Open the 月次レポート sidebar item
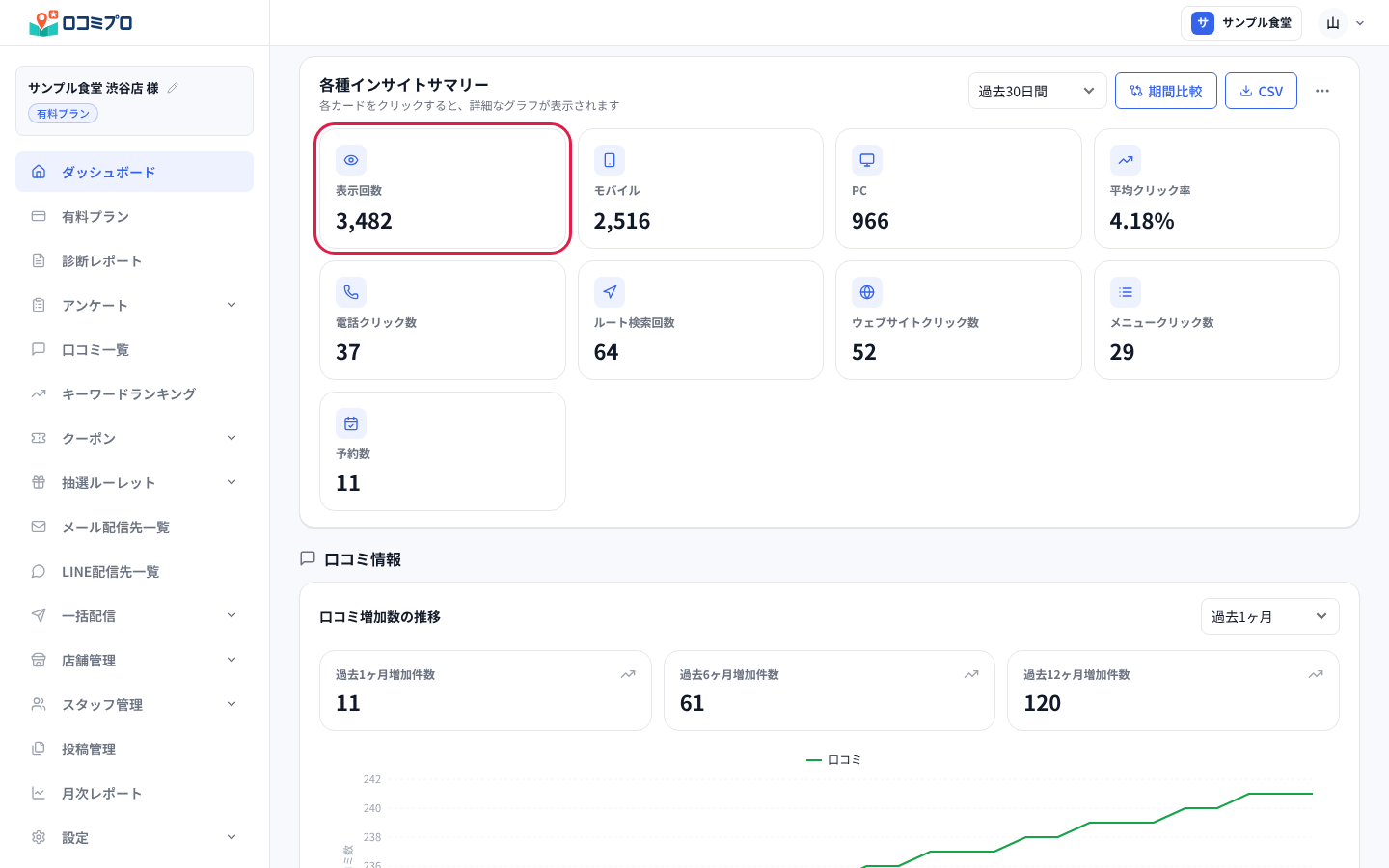 click(134, 793)
